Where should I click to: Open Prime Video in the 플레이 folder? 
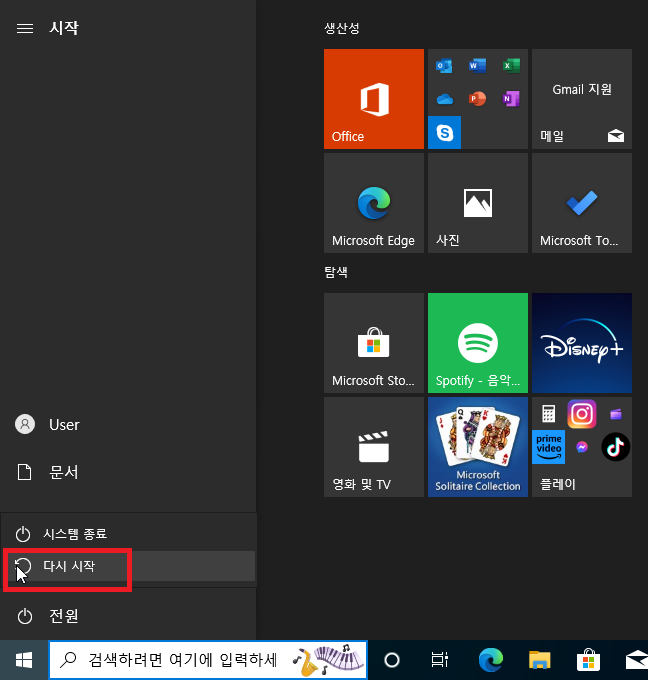pyautogui.click(x=548, y=447)
